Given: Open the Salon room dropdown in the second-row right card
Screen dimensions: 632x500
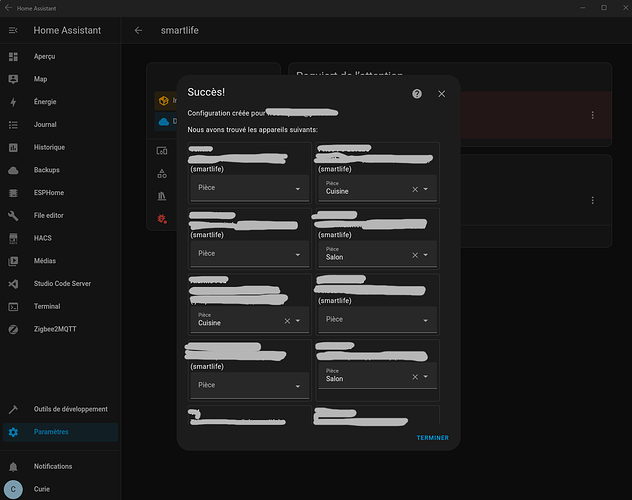Looking at the screenshot, I should (426, 255).
